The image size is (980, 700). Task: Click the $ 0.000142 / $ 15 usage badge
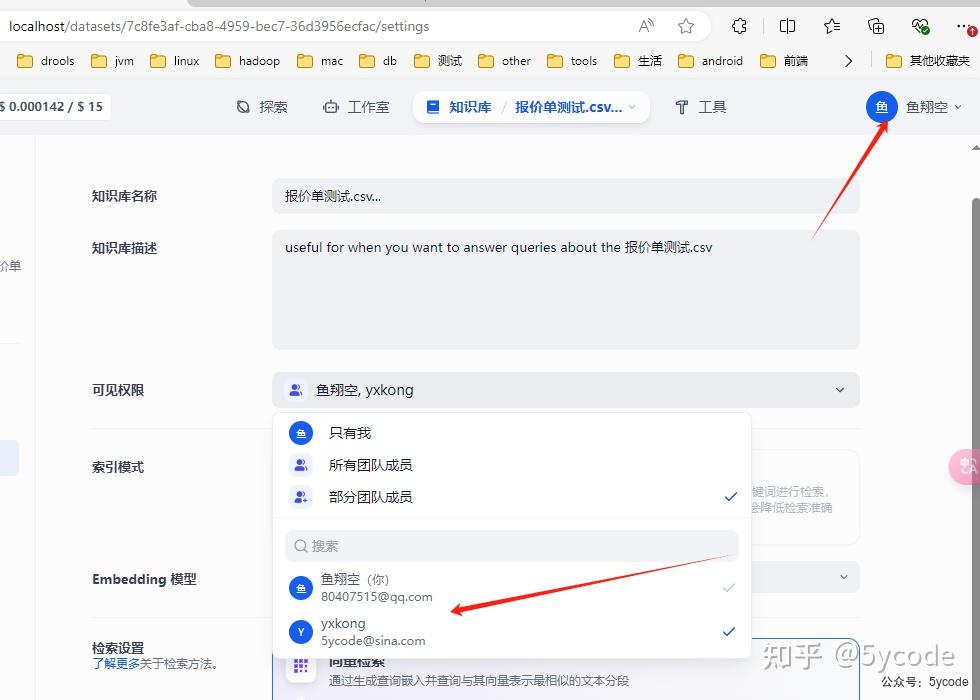point(53,106)
